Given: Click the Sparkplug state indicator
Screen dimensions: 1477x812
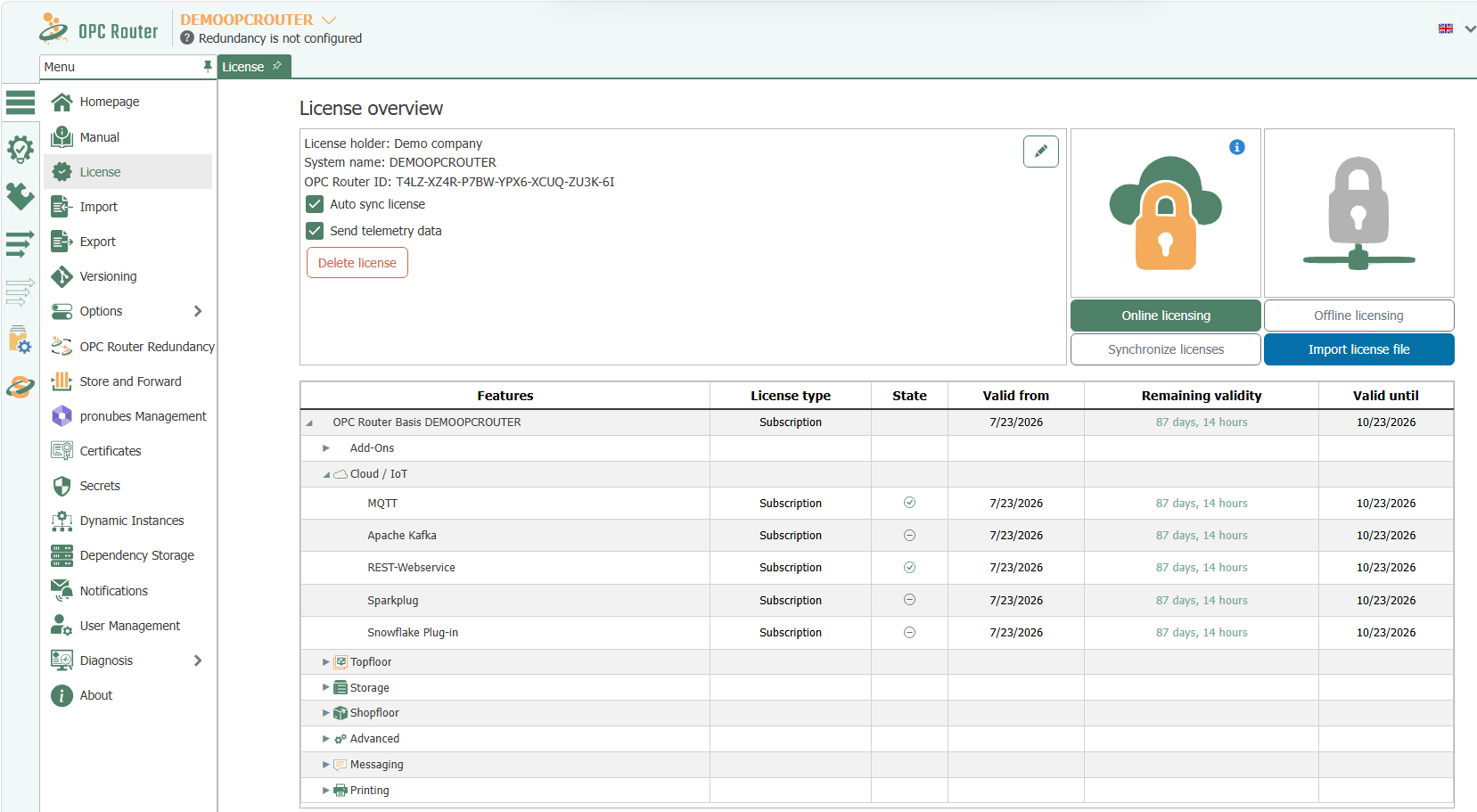Looking at the screenshot, I should point(909,600).
